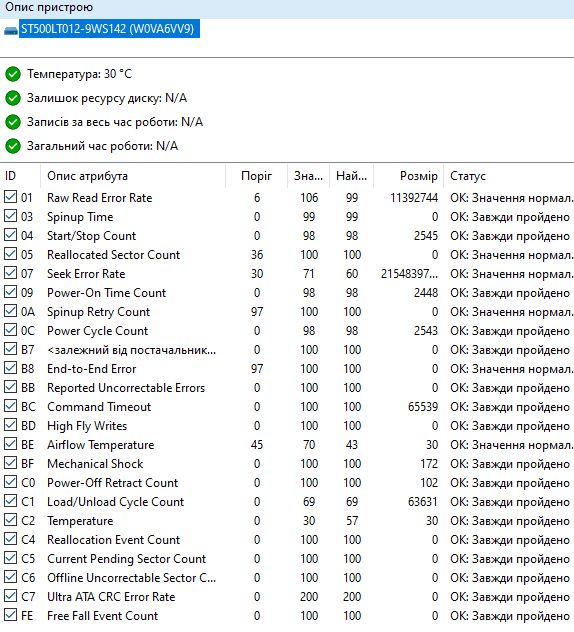Toggle the C4 Reallocation Event Count checkbox
This screenshot has height=632, width=574.
coord(10,539)
